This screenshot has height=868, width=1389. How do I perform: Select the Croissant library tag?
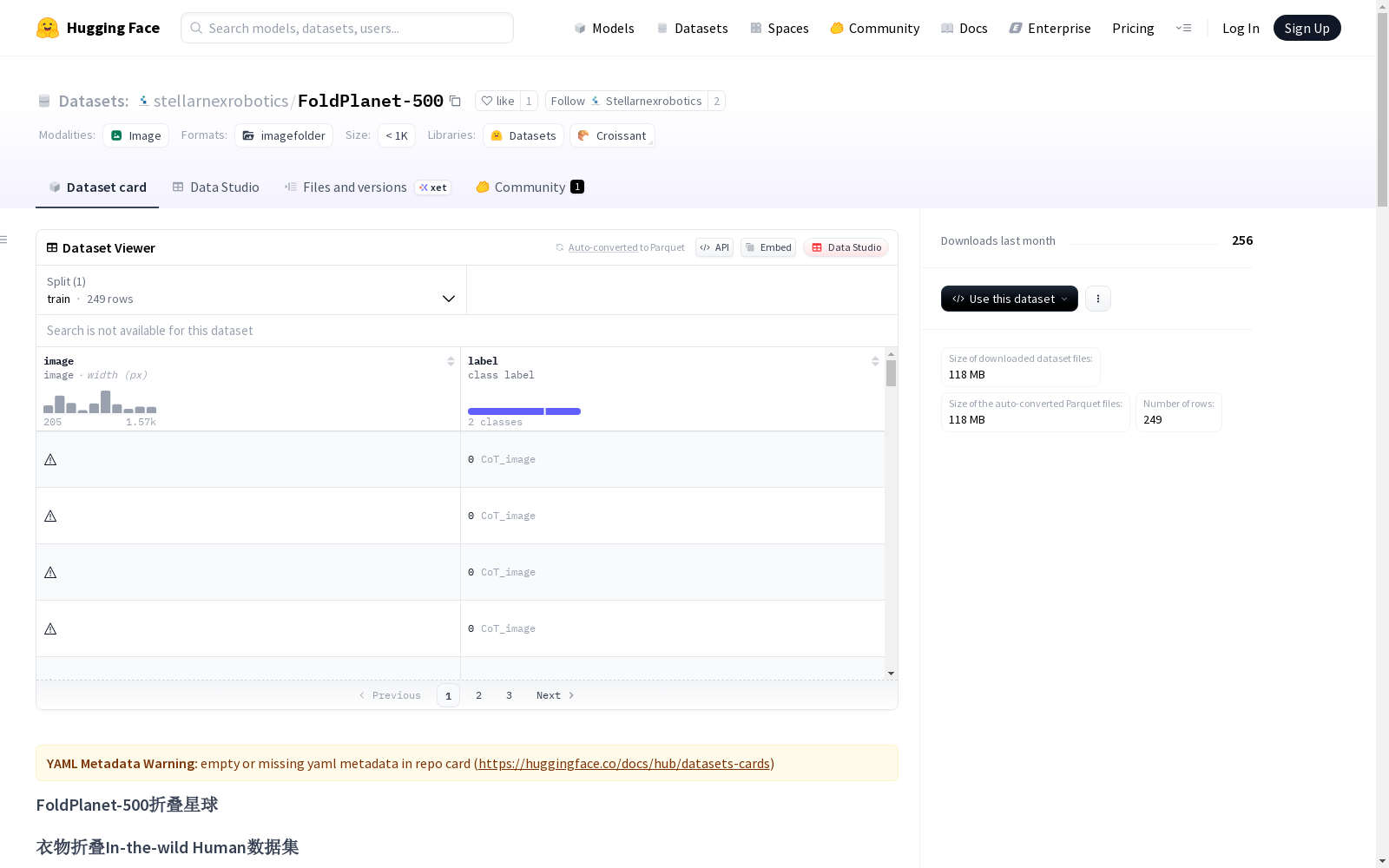click(612, 135)
